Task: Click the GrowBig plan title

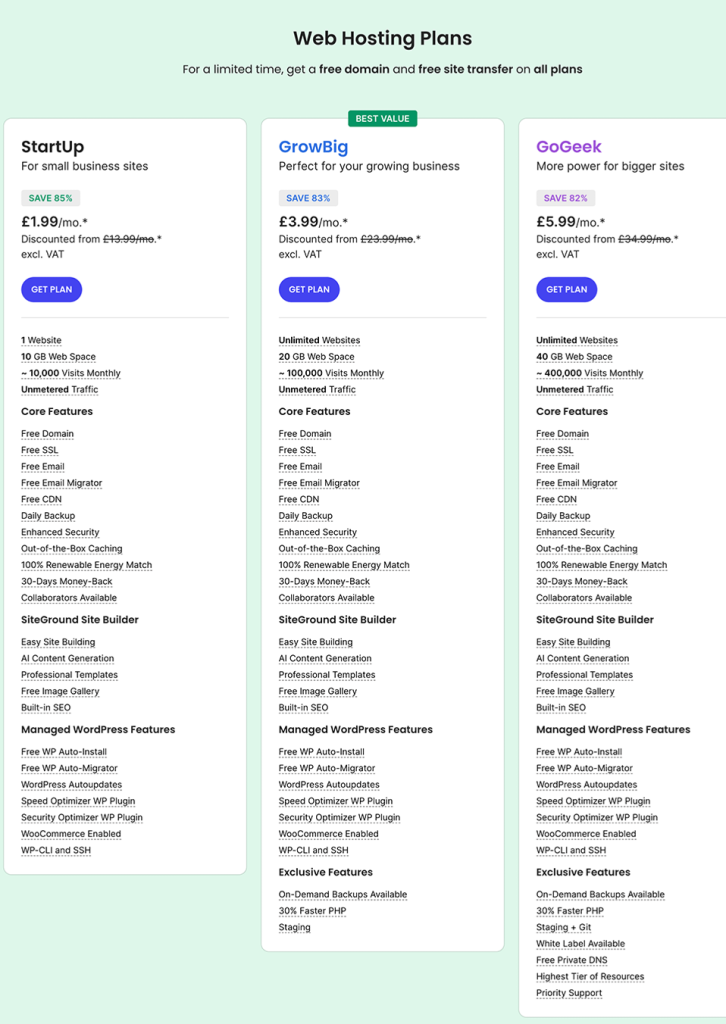Action: pos(313,148)
